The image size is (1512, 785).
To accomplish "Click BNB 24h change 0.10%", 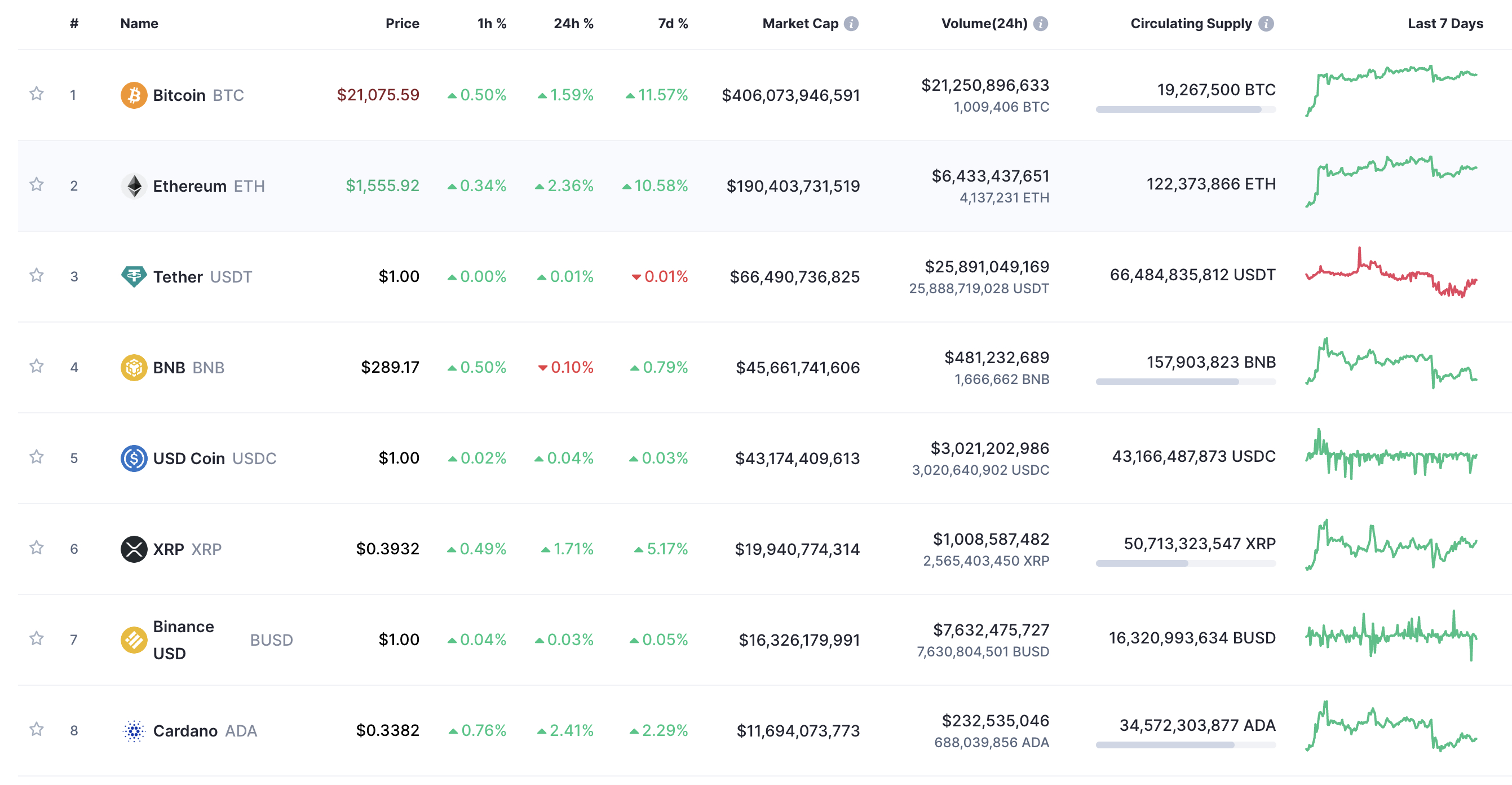I will point(566,367).
